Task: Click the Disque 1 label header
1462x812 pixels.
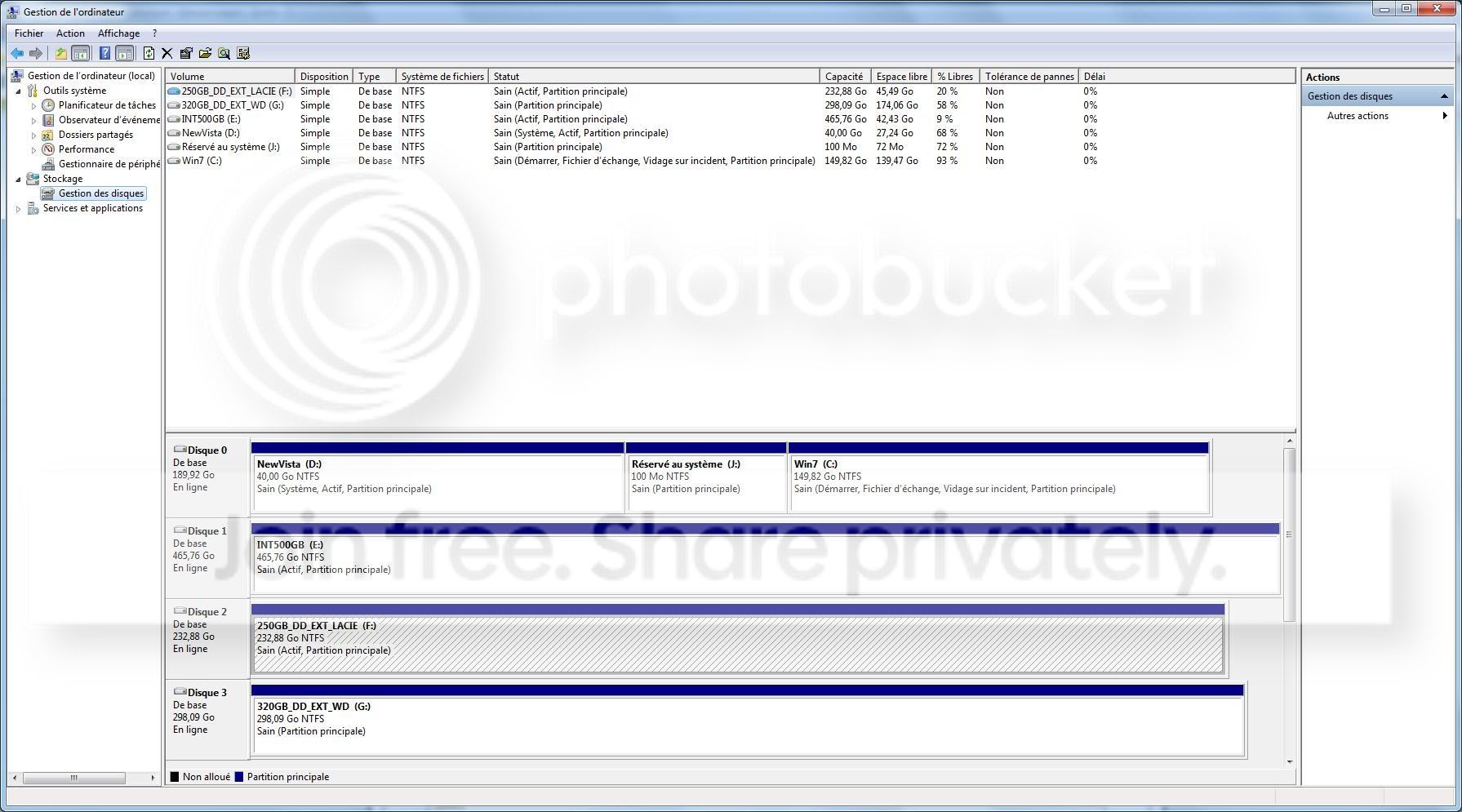Action: click(207, 530)
